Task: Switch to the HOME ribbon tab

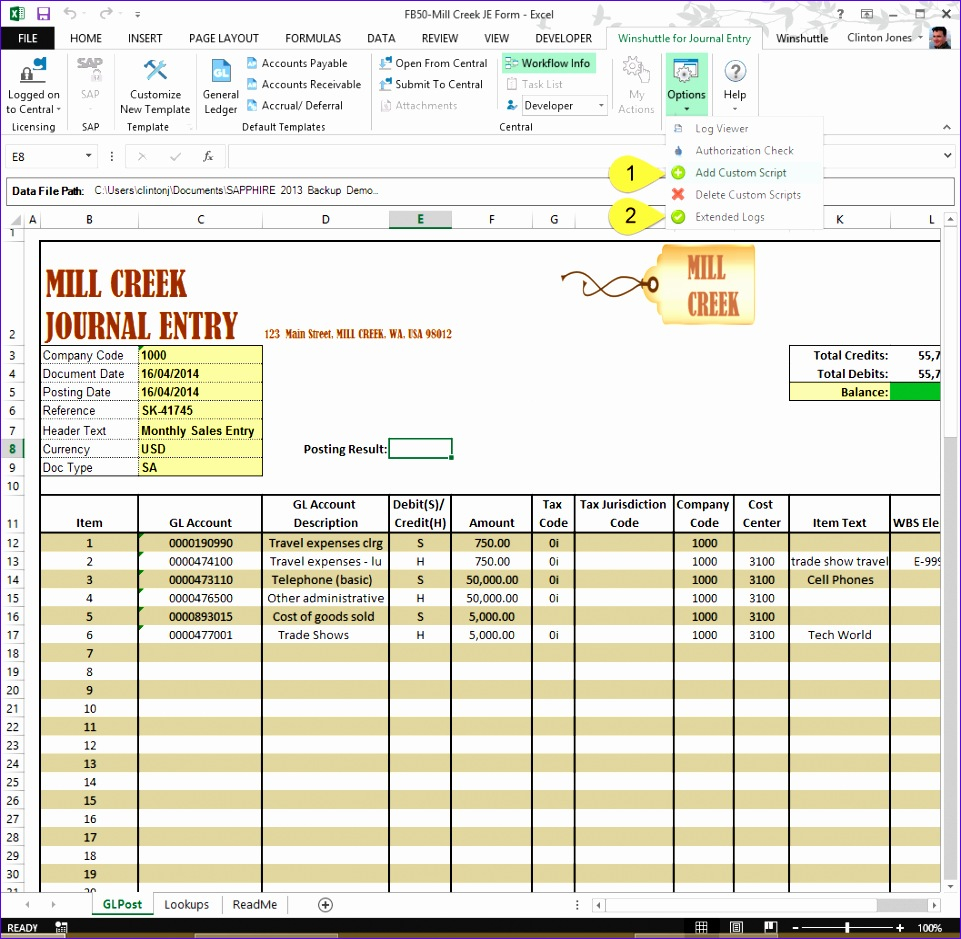Action: [x=86, y=38]
